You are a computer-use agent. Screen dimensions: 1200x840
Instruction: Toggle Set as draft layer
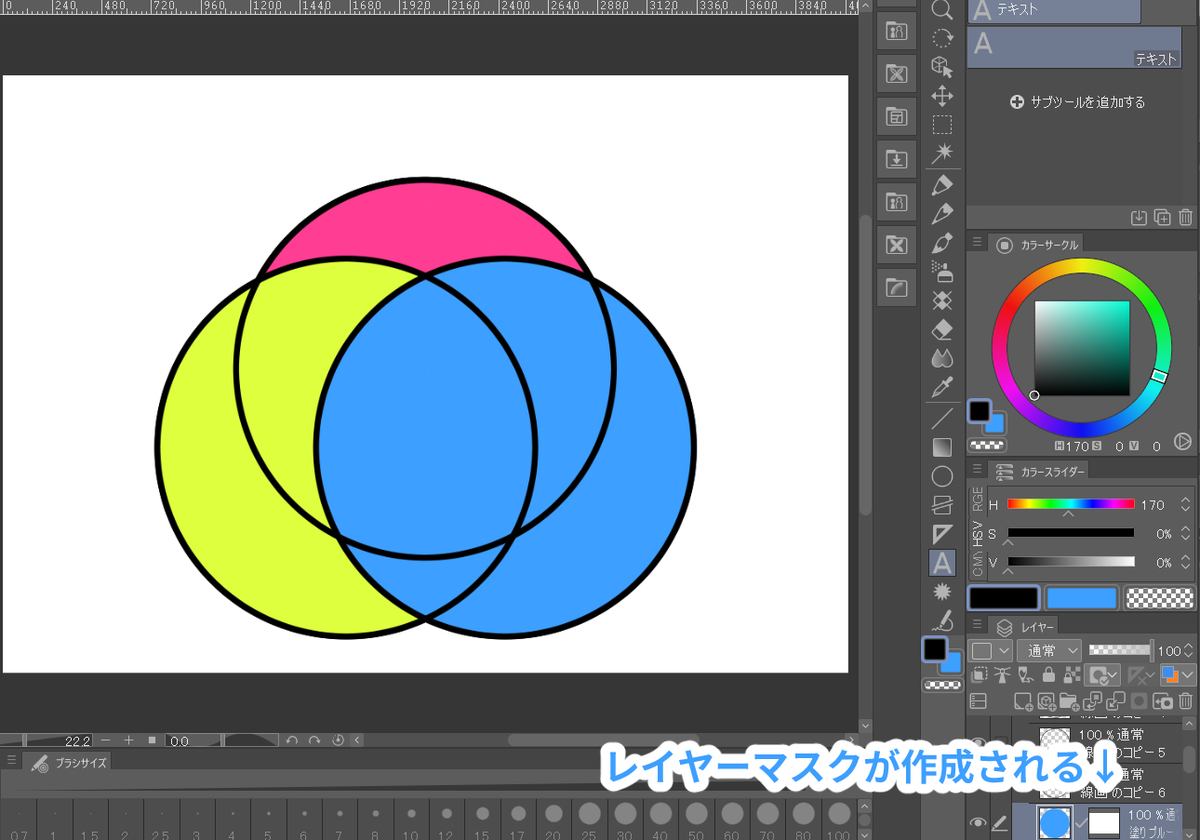(x=1026, y=675)
